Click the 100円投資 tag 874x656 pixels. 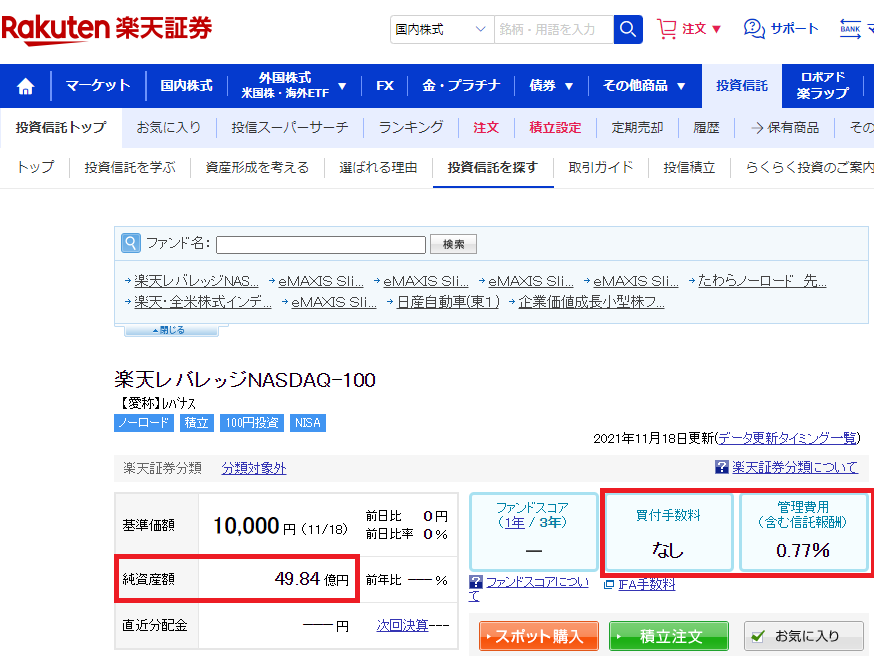(x=252, y=423)
